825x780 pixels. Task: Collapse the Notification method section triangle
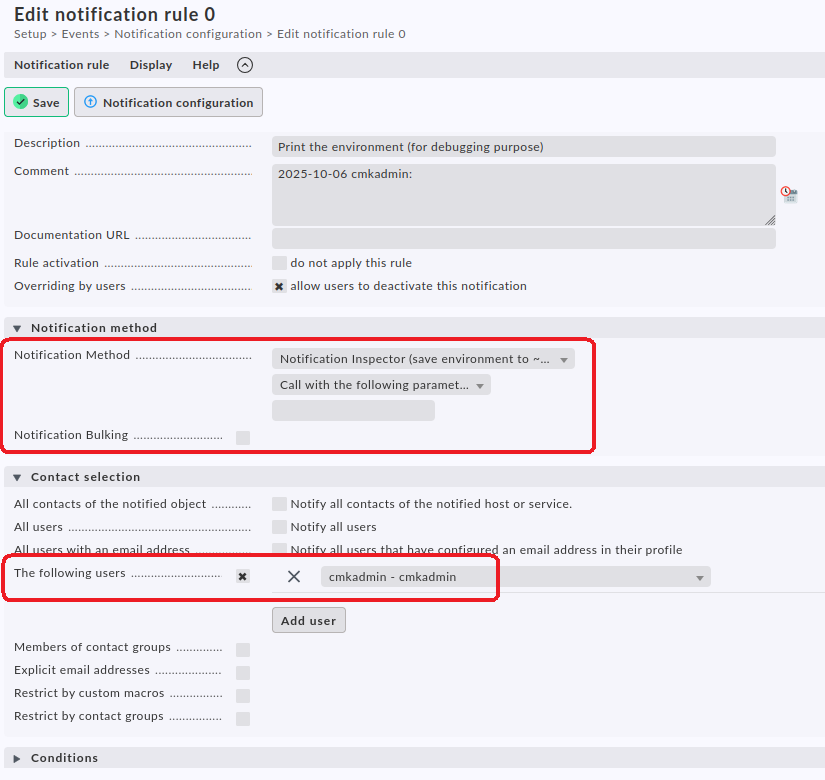coord(17,328)
